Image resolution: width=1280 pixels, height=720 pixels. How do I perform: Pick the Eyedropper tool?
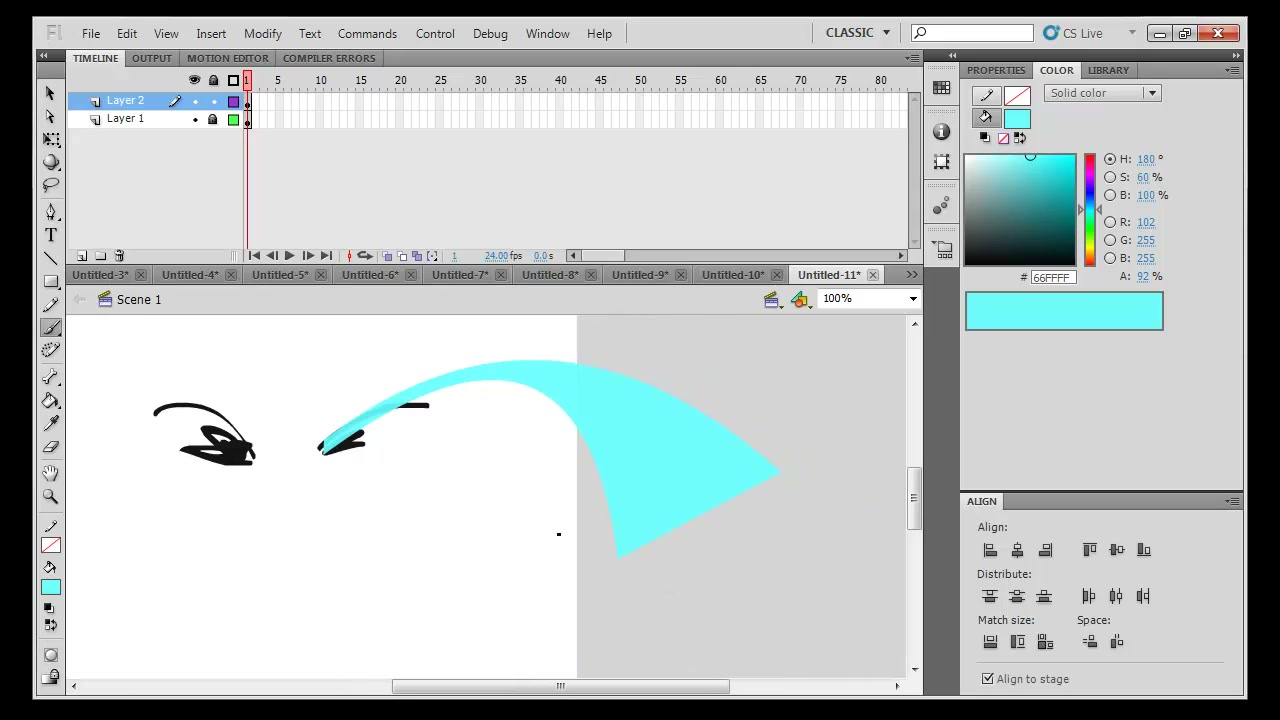[x=51, y=424]
